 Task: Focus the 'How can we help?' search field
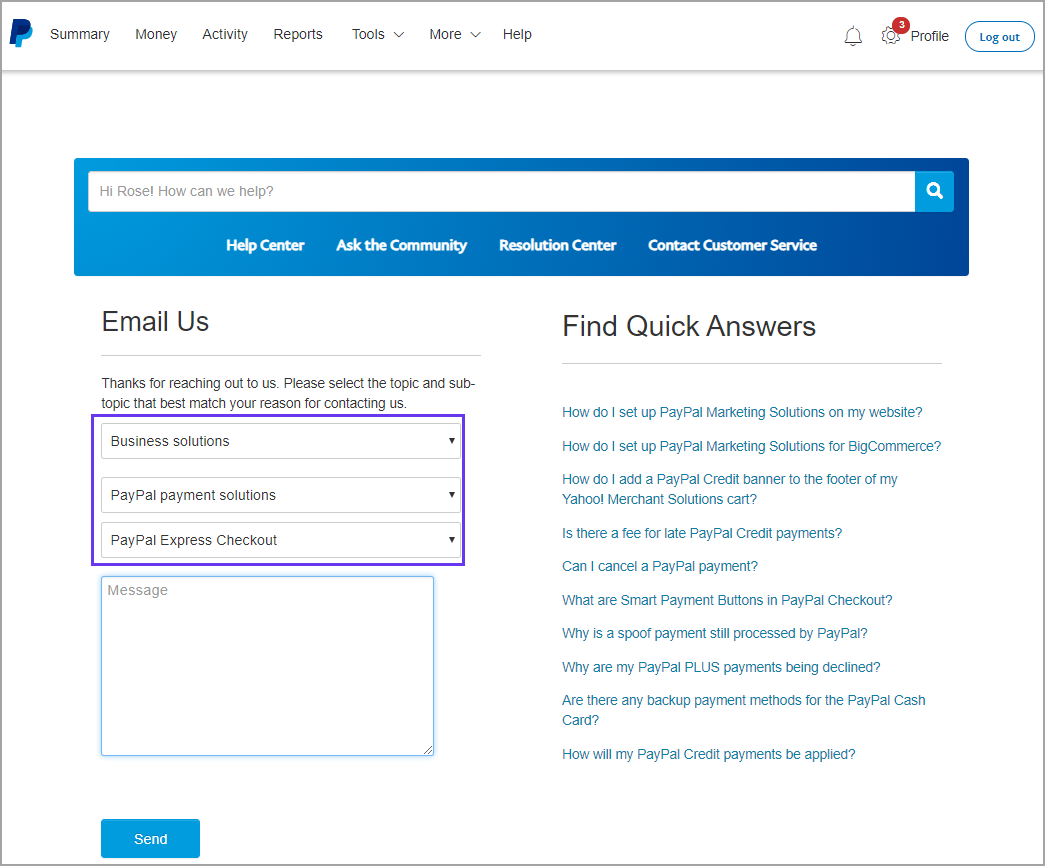501,191
